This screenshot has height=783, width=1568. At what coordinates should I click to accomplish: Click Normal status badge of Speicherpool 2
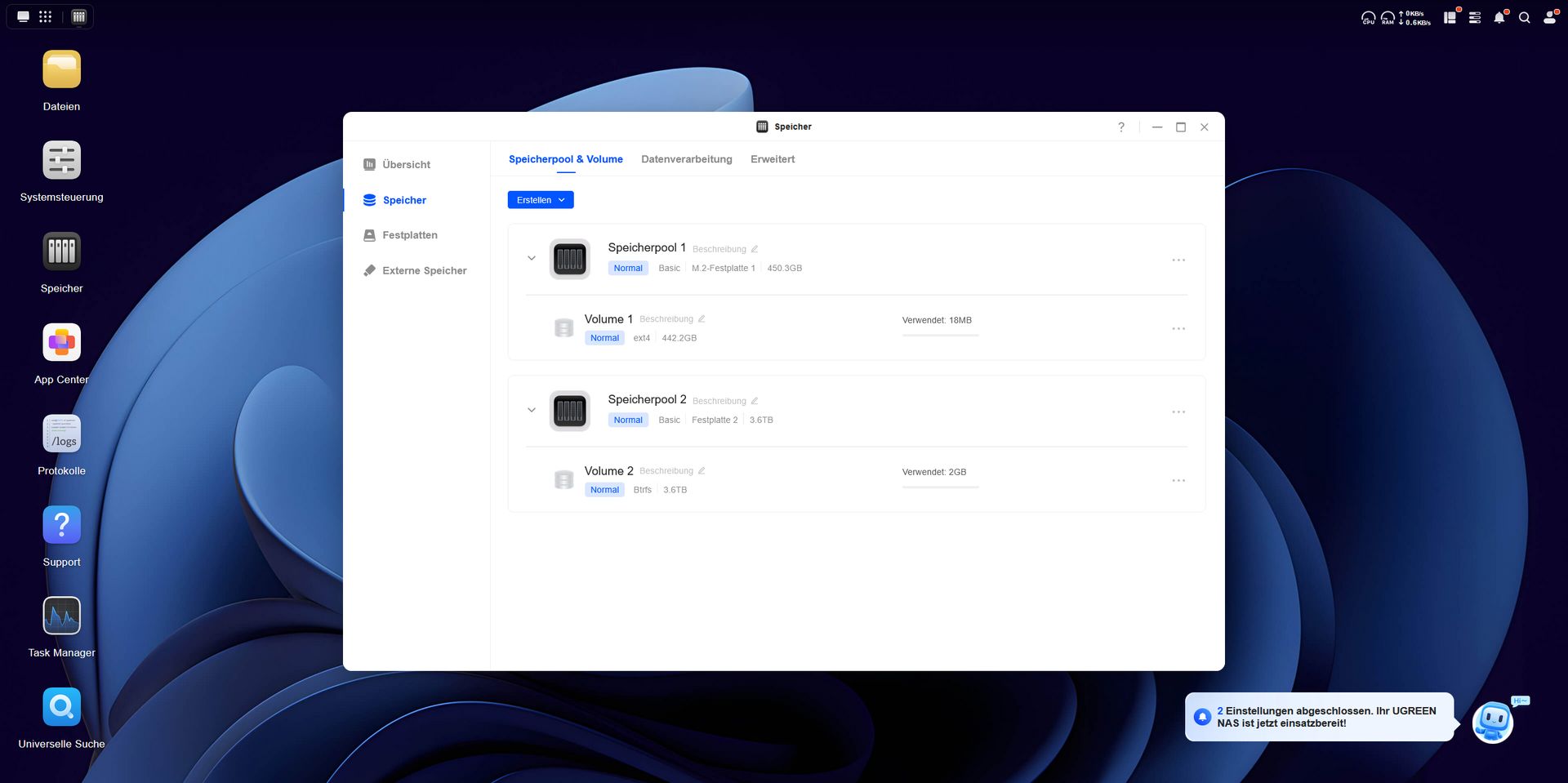(x=628, y=420)
